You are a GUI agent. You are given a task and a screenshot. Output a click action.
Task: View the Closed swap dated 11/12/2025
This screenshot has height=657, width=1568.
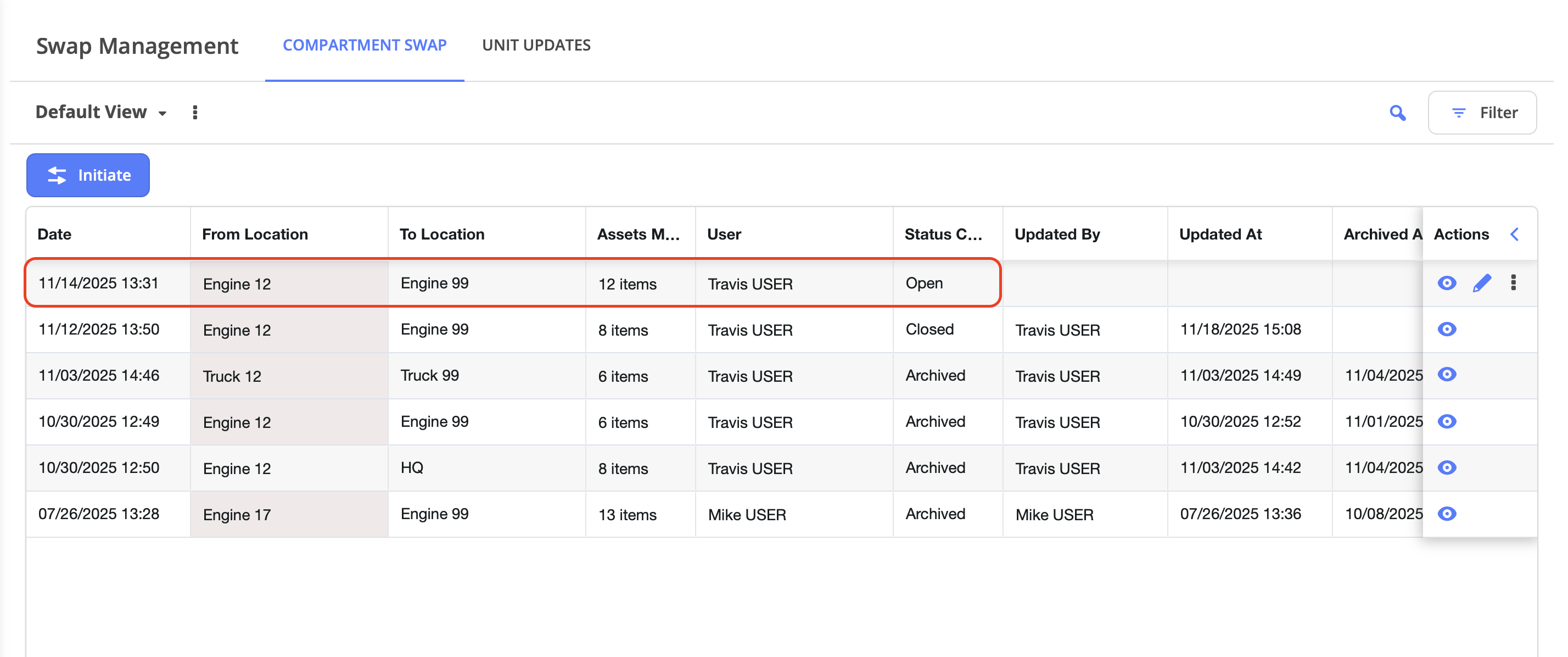point(1446,330)
